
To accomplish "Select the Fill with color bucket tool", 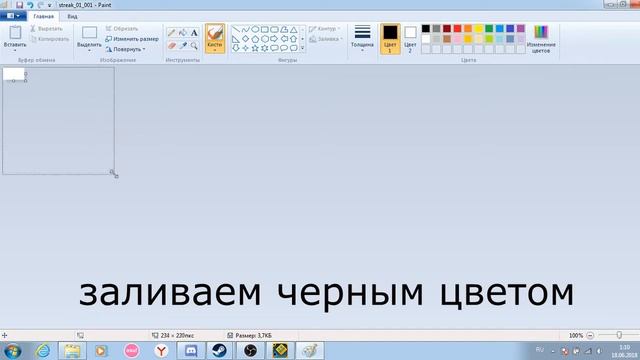I will coord(183,33).
